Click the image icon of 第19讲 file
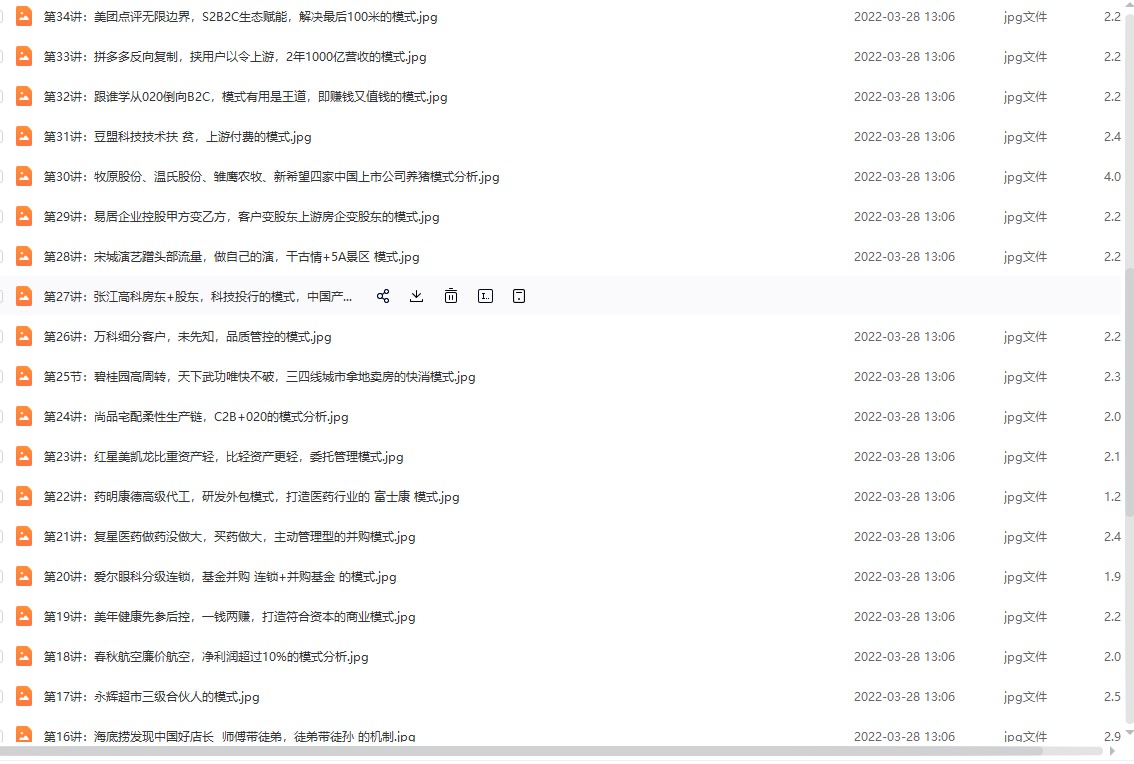Viewport: 1134px width, 764px height. click(24, 616)
